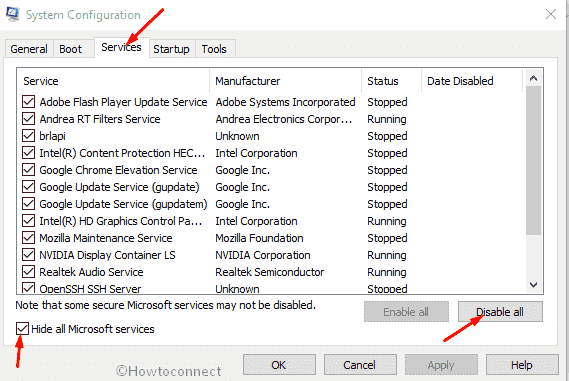569x381 pixels.
Task: Click Running status of NVIDIA Display Container
Action: coord(386,255)
